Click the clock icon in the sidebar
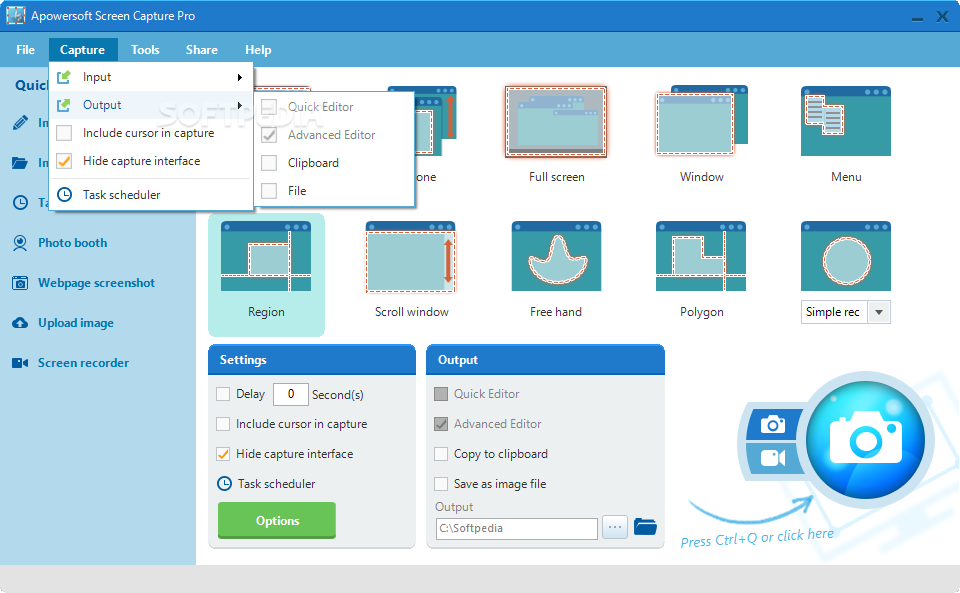The image size is (960, 593). point(20,203)
